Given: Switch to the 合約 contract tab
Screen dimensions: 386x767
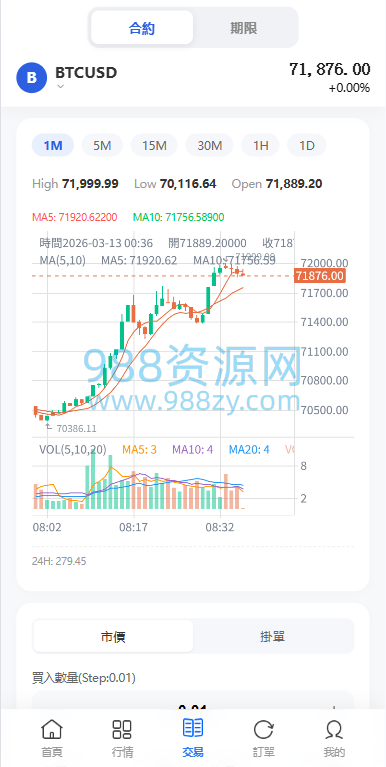Looking at the screenshot, I should tap(142, 28).
